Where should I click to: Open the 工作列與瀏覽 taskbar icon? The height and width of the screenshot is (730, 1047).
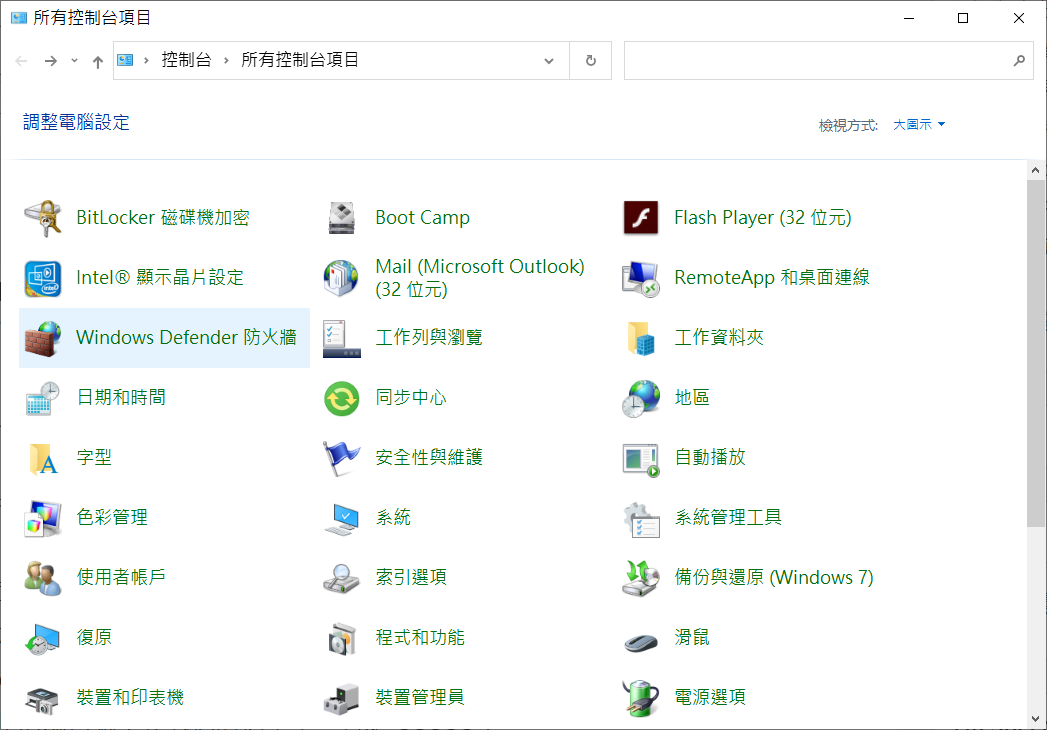pos(342,338)
